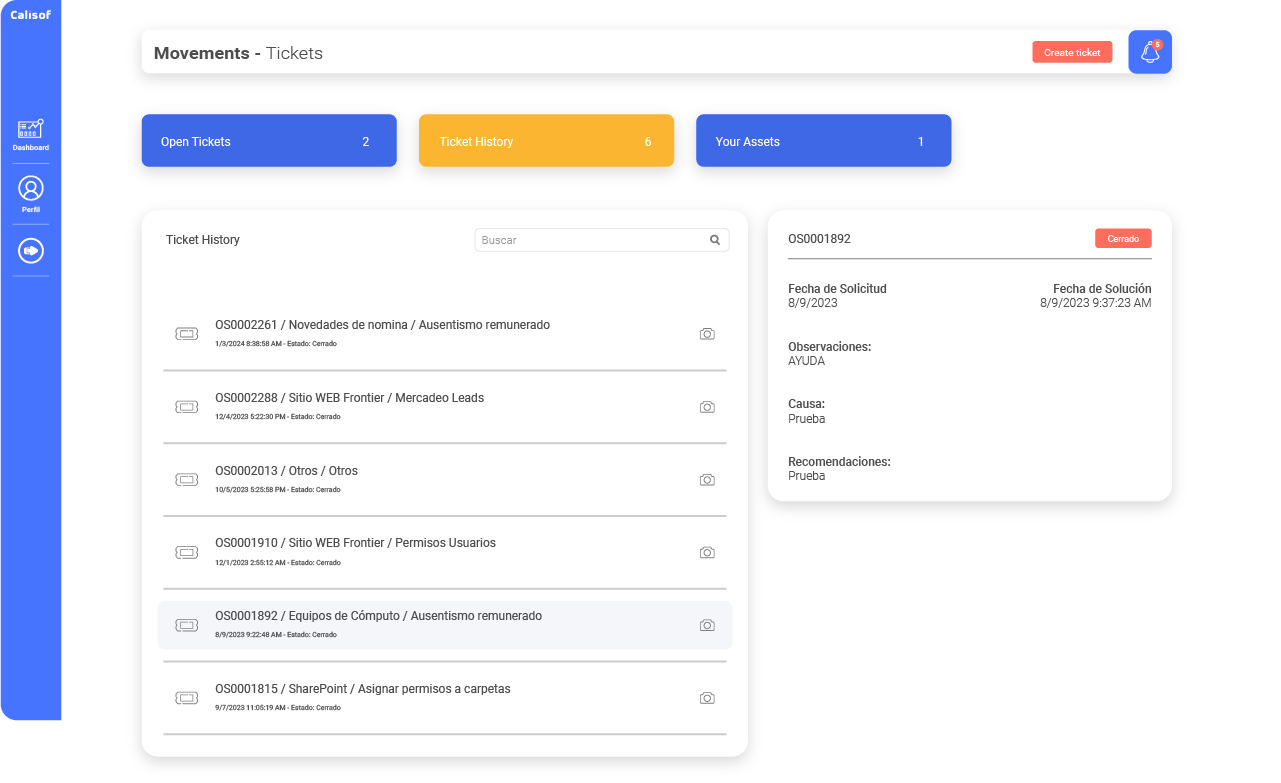Screen dimensions: 1281x783
Task: Focus the Buscar search field
Action: point(590,240)
